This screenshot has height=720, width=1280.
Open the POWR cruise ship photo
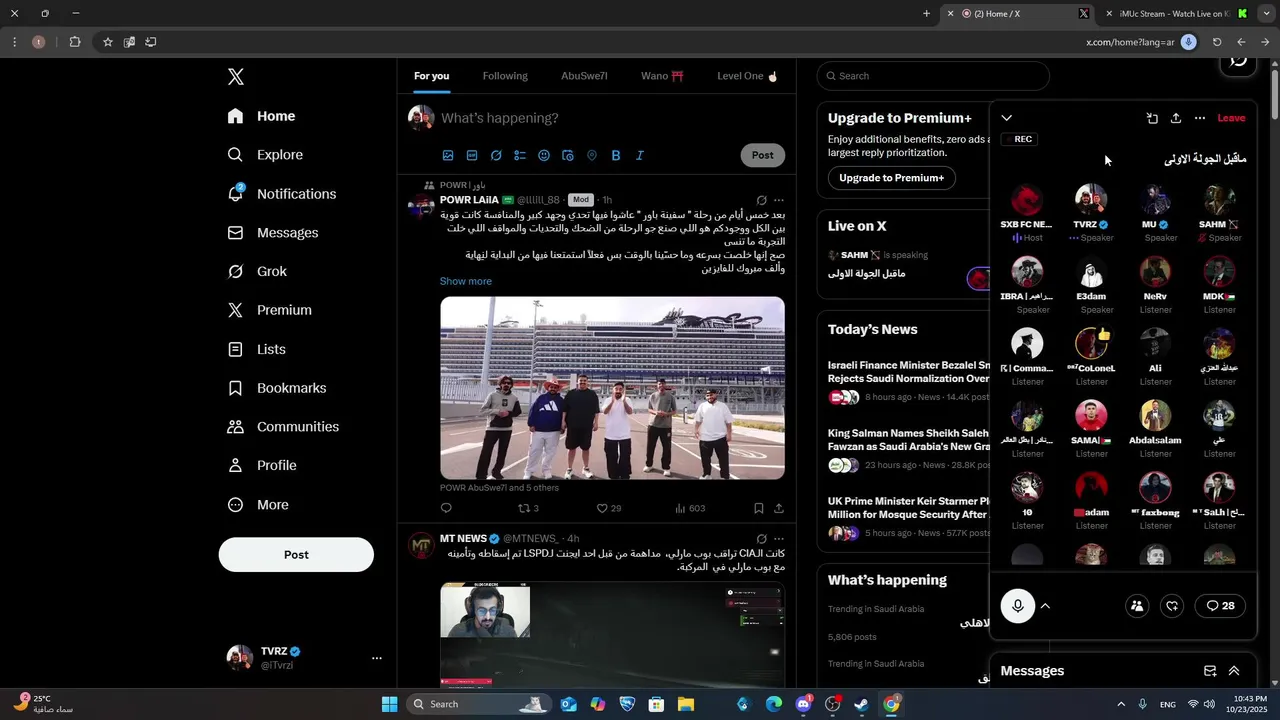click(x=612, y=388)
